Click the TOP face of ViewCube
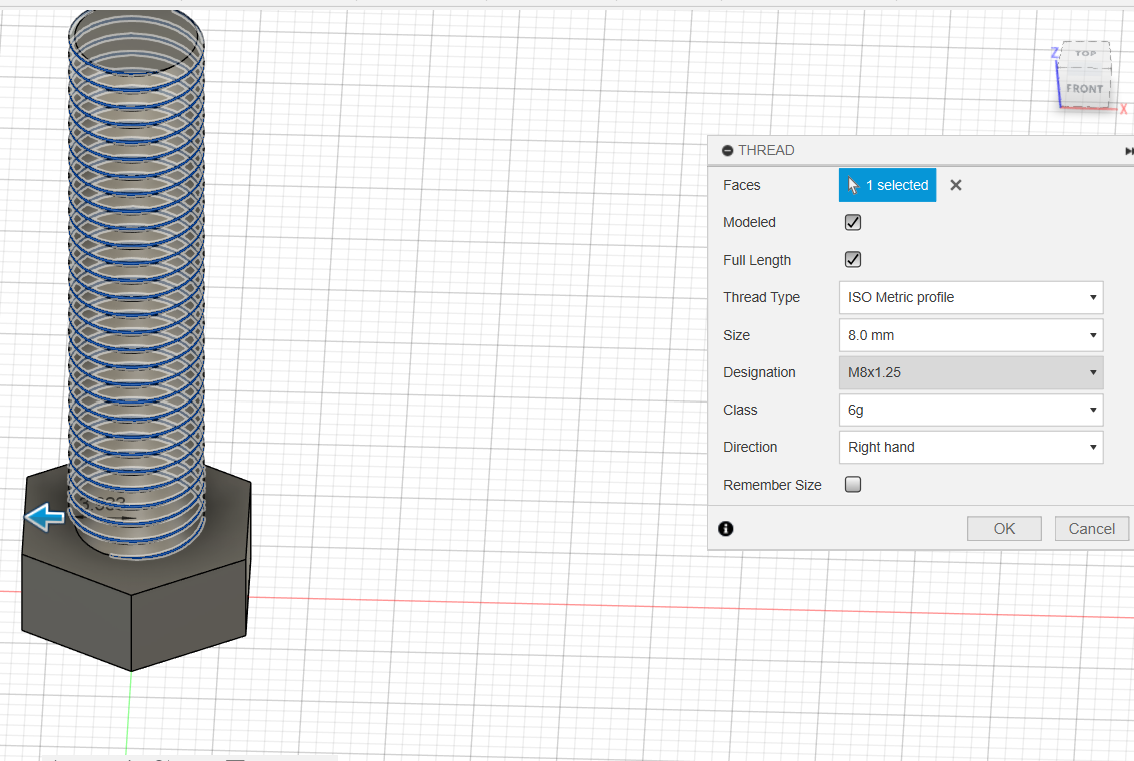The image size is (1134, 761). [1085, 54]
